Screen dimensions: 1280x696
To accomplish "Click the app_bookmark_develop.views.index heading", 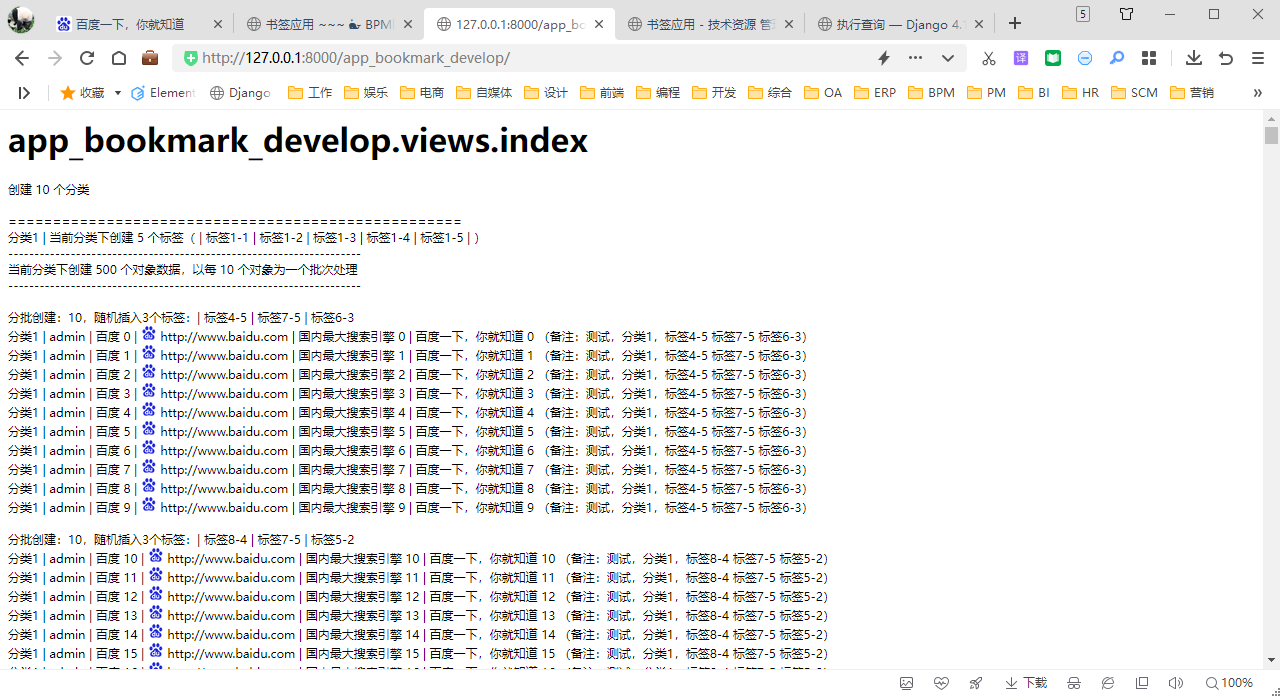I will point(298,141).
